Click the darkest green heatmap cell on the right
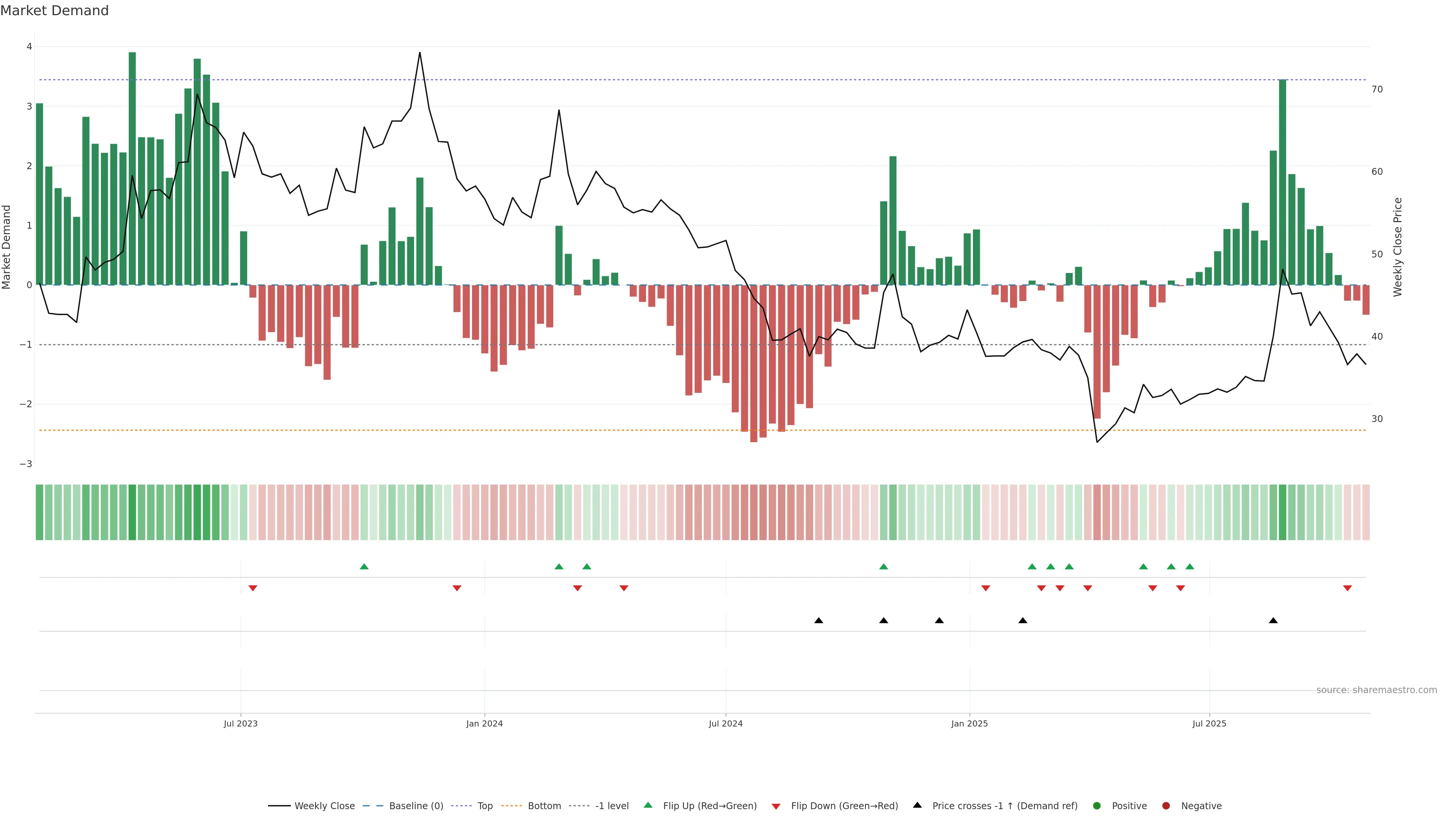 click(1282, 512)
